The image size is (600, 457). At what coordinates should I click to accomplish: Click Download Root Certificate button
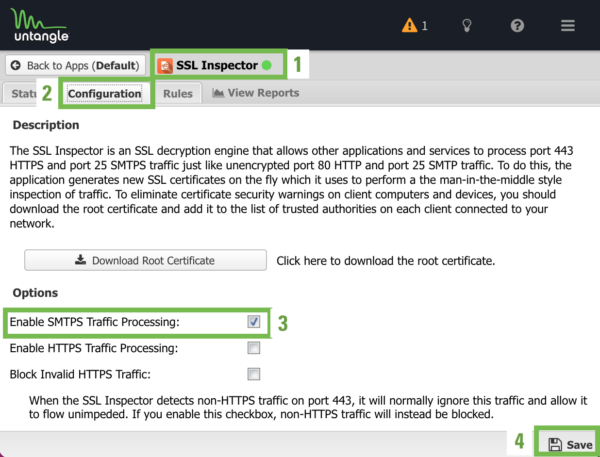(145, 260)
